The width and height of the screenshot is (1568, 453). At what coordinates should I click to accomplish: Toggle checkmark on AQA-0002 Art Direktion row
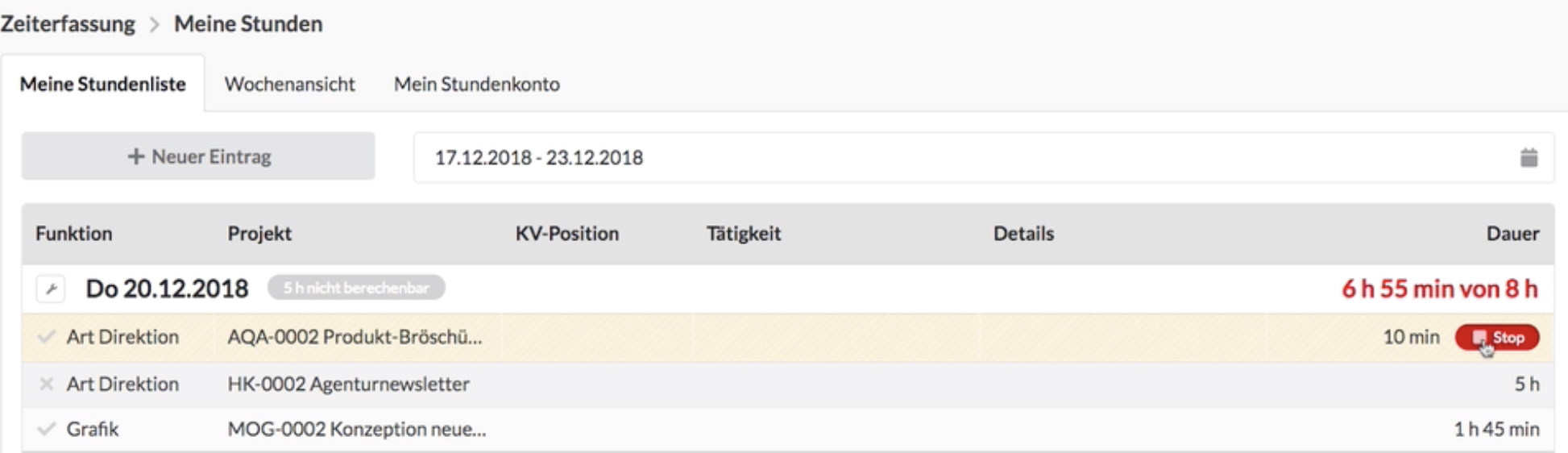pyautogui.click(x=47, y=337)
